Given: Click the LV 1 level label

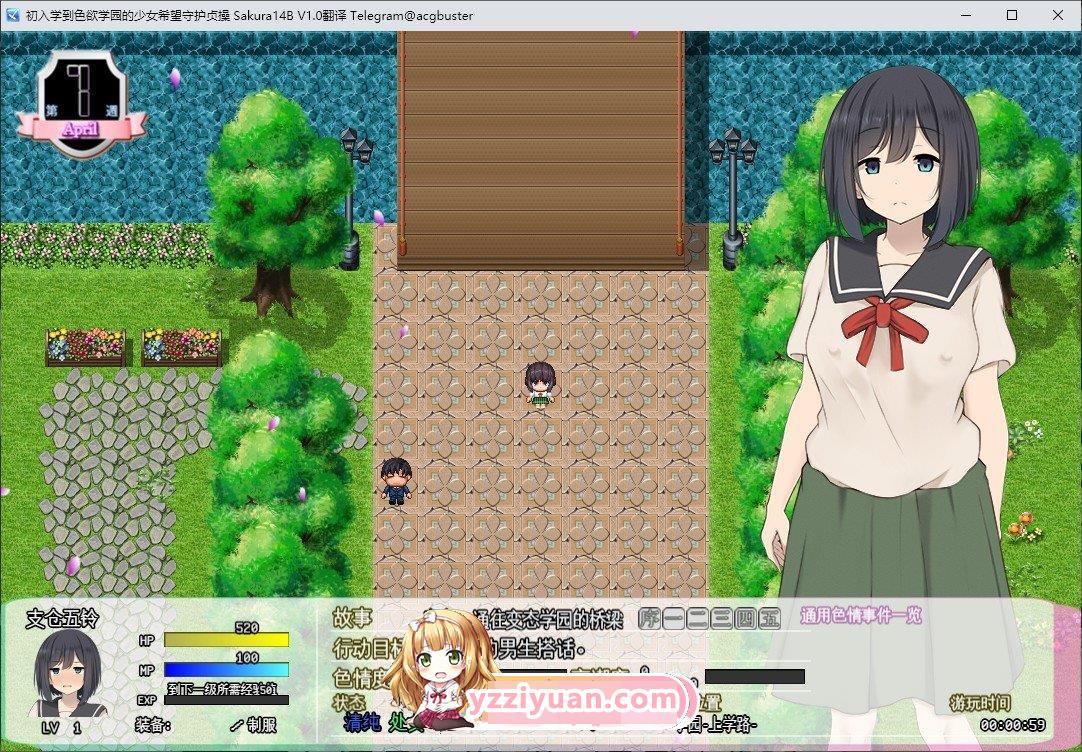Looking at the screenshot, I should pyautogui.click(x=61, y=728).
